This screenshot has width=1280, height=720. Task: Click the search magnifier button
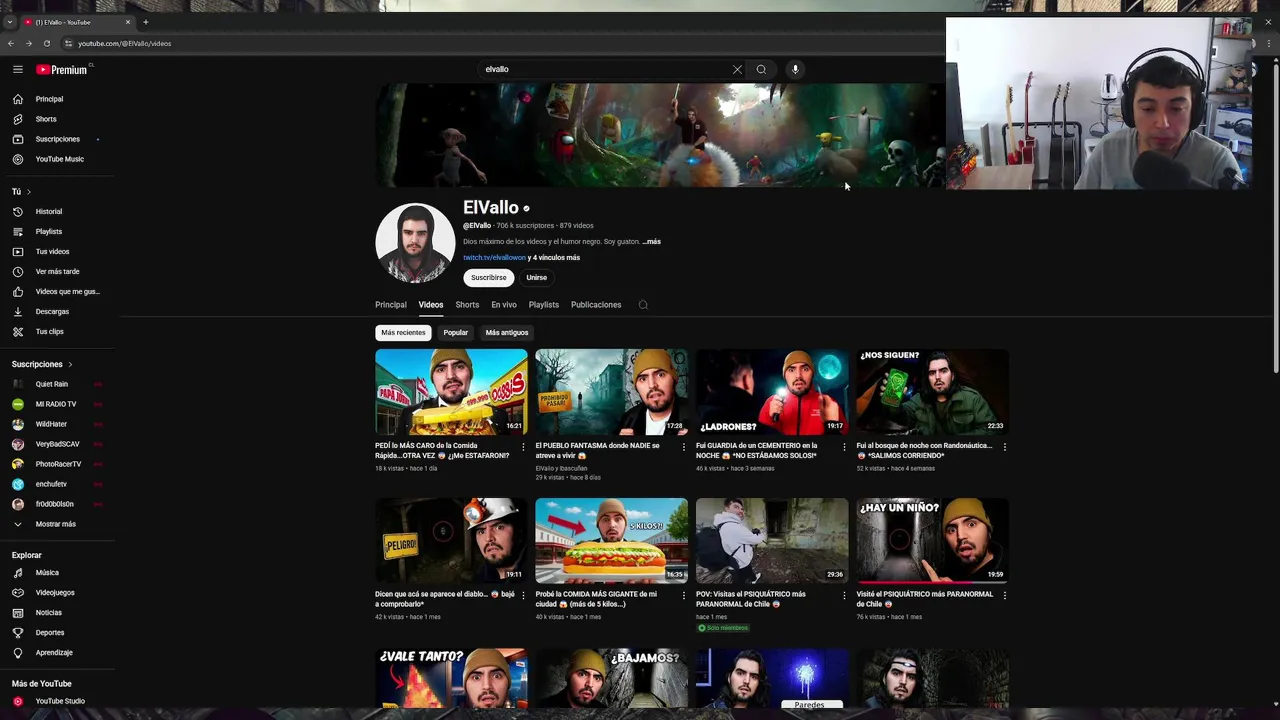tap(761, 69)
